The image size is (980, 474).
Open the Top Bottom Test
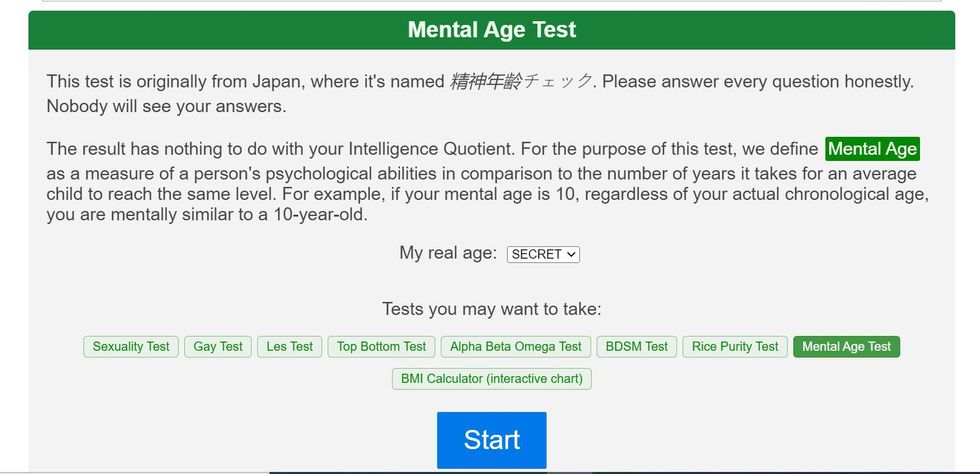[x=381, y=347]
